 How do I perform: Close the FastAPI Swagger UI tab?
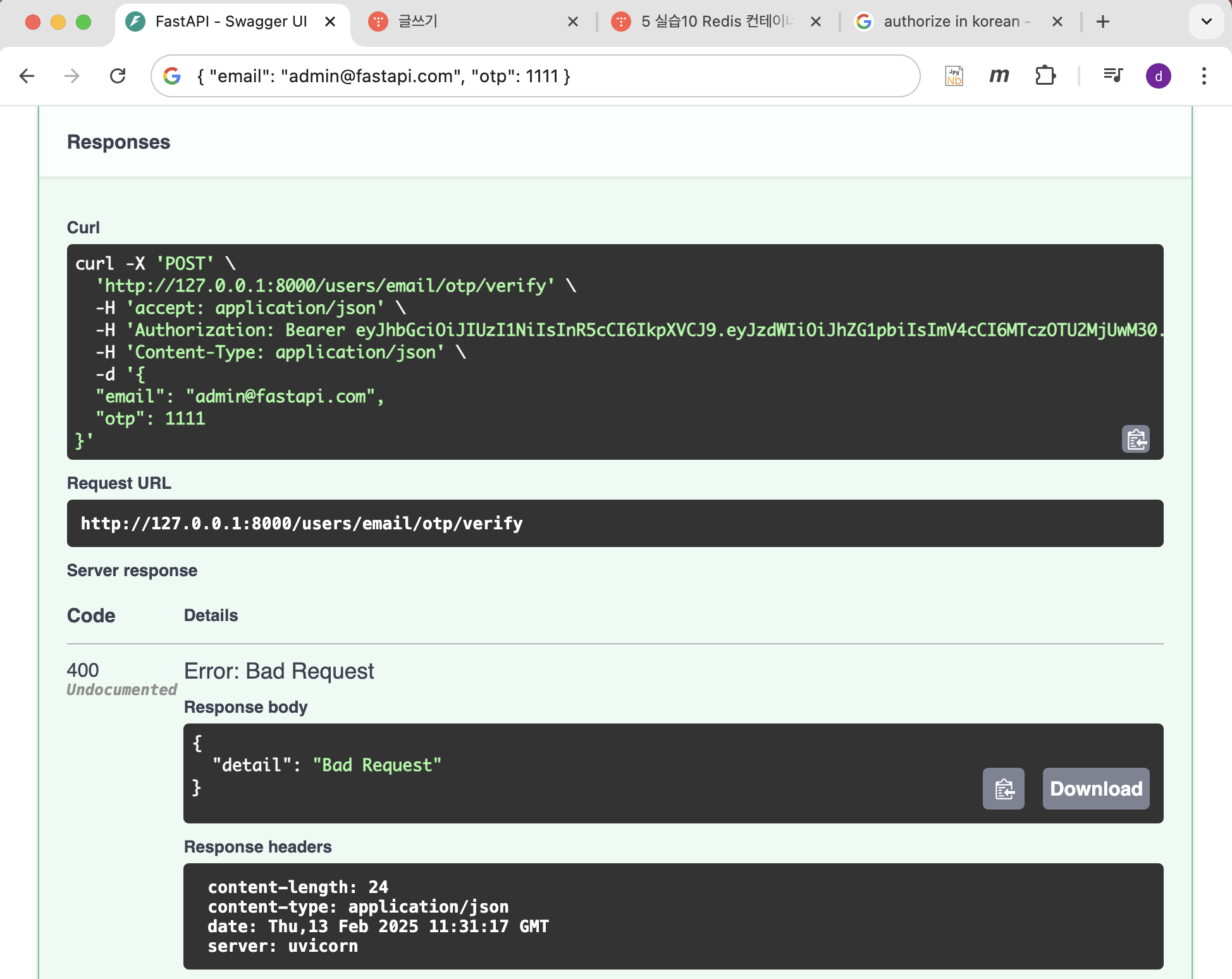330,22
